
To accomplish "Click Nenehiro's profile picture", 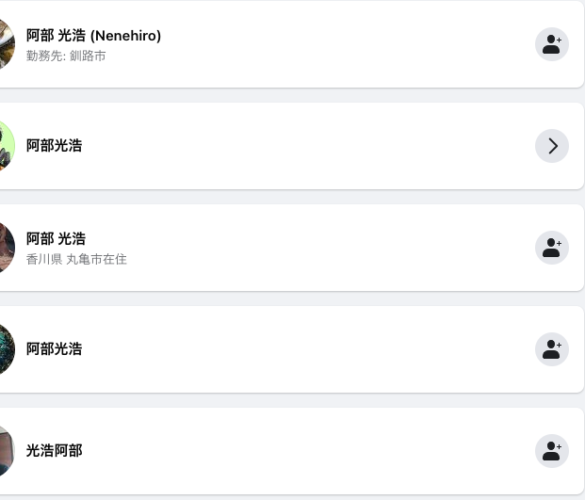I will pyautogui.click(x=7, y=44).
